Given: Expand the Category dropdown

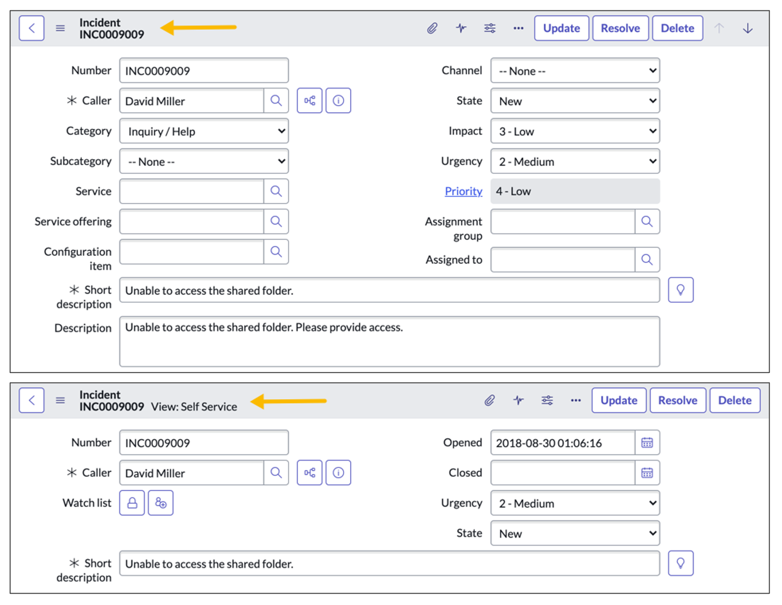Looking at the screenshot, I should pos(204,131).
